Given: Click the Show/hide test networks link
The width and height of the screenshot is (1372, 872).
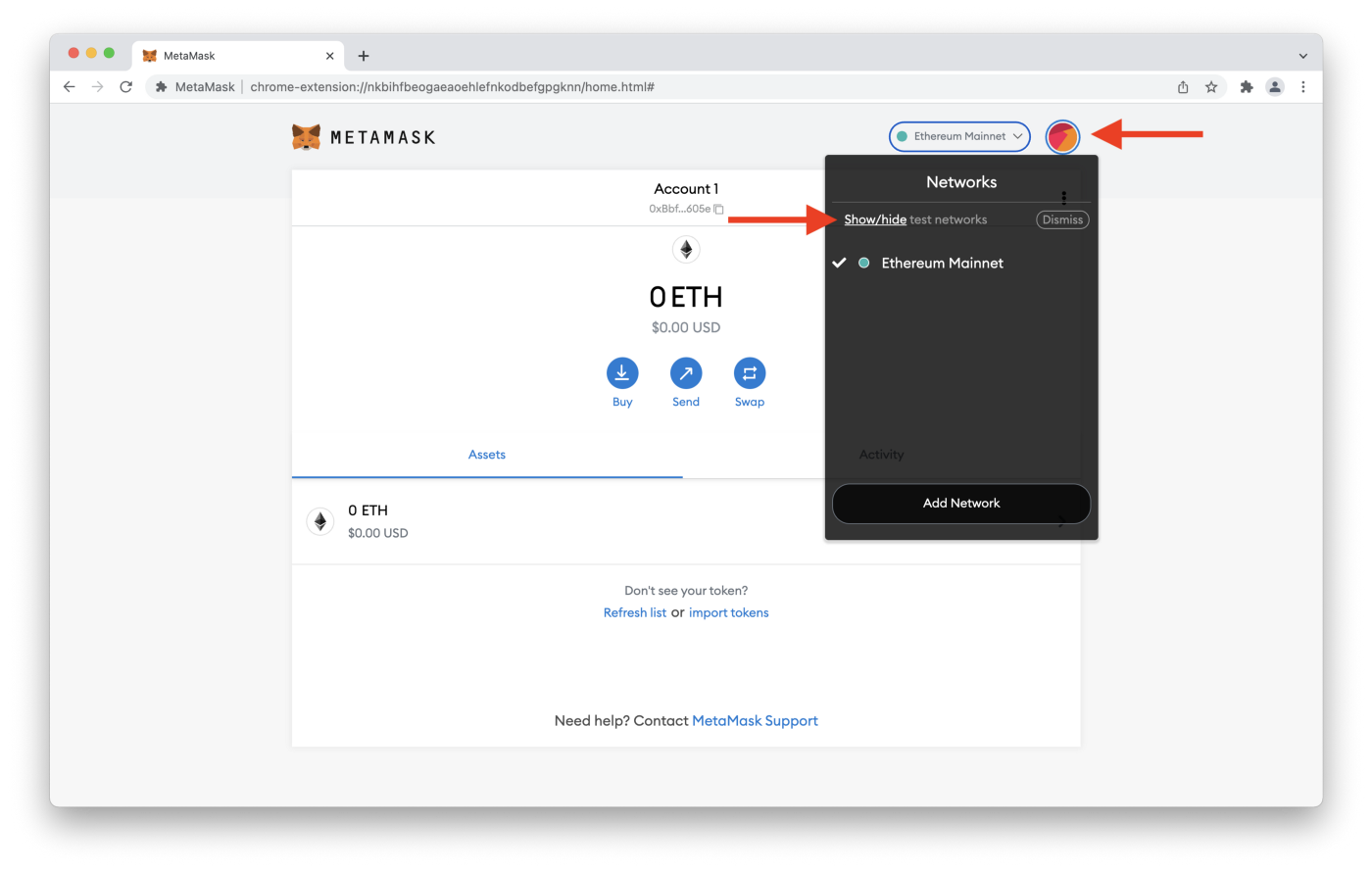Looking at the screenshot, I should coord(875,219).
